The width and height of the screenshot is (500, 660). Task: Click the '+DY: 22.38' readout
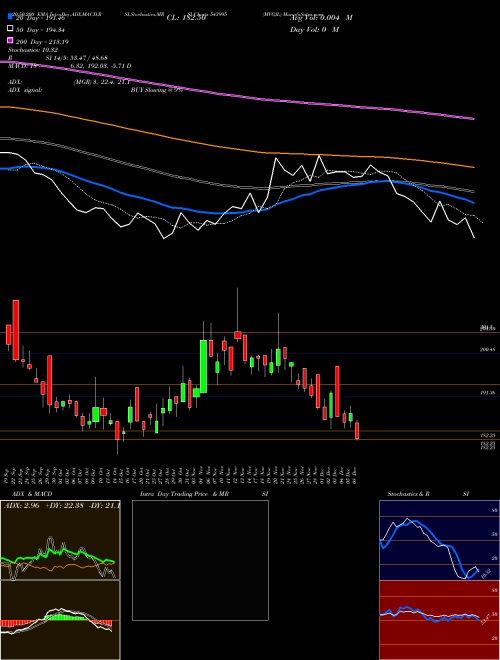(64, 505)
